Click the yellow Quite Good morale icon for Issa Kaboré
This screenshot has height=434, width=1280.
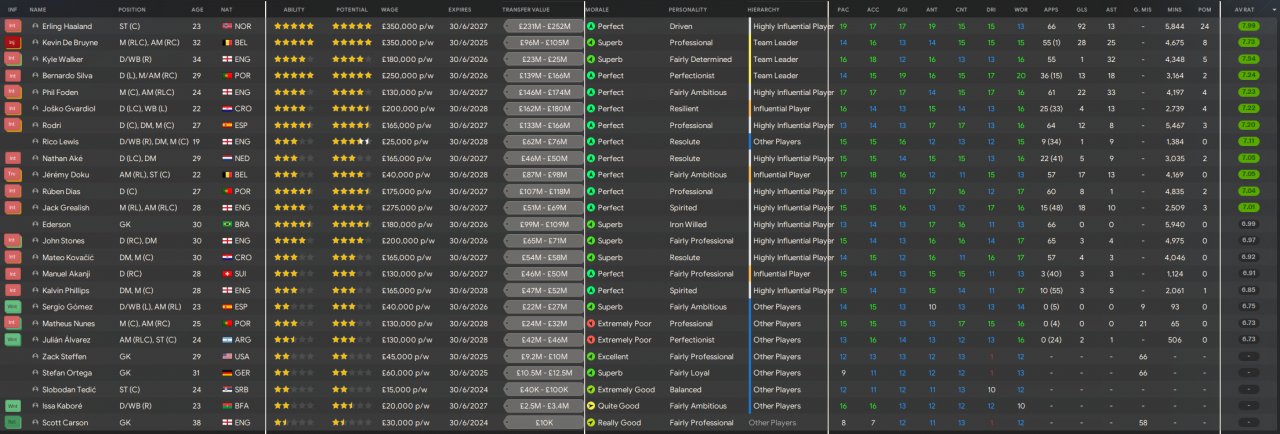591,406
